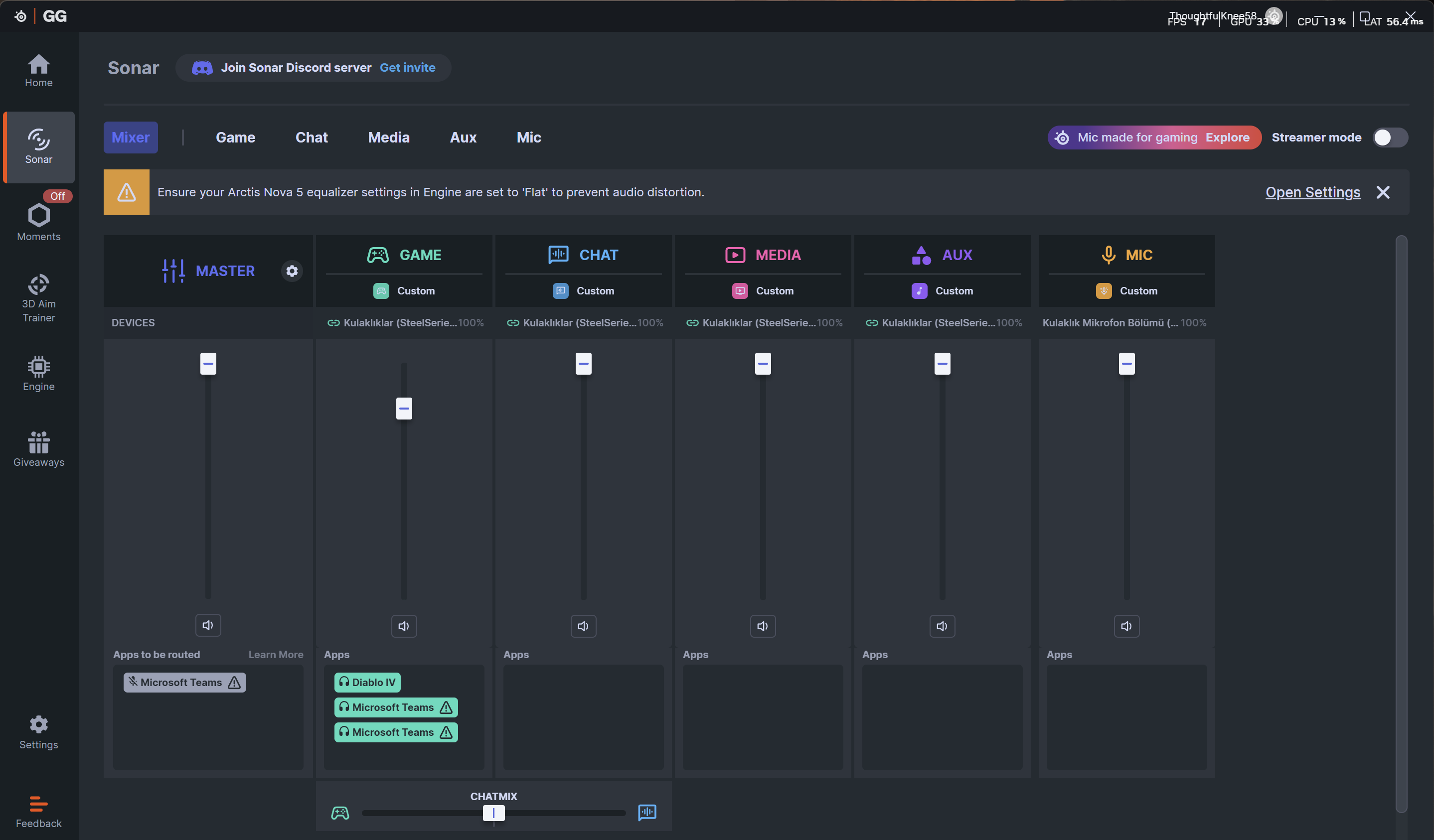Click the Get invite Discord link
The height and width of the screenshot is (840, 1434).
click(407, 68)
